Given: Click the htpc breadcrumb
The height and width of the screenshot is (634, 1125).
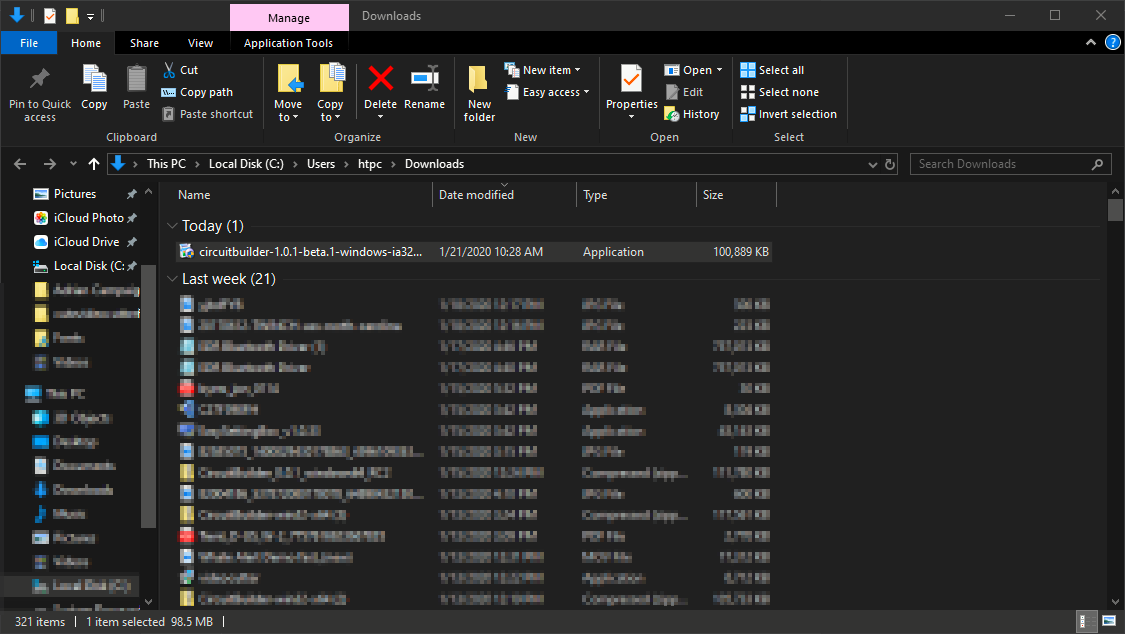Looking at the screenshot, I should tap(369, 164).
